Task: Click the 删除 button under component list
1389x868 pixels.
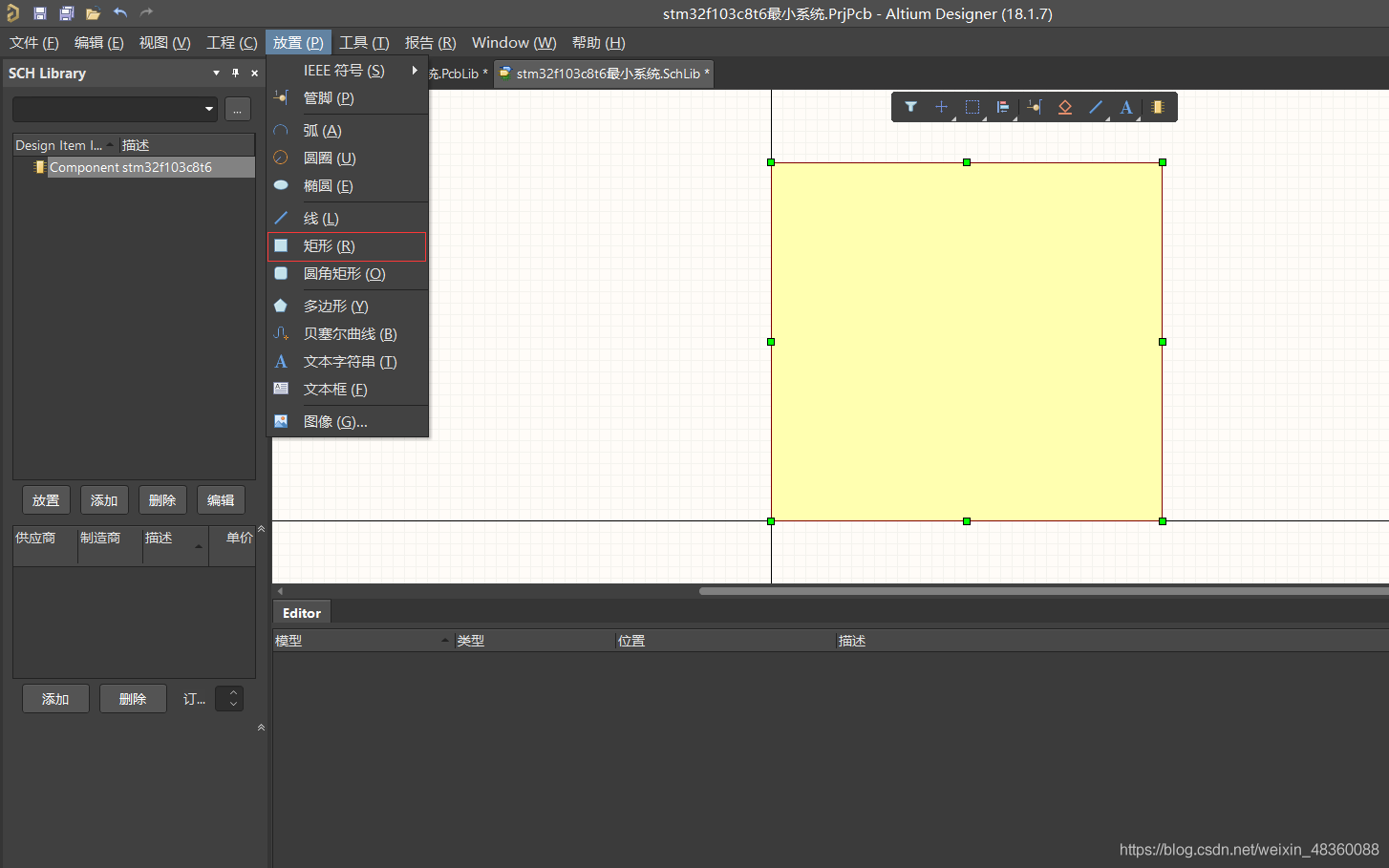Action: coord(162,500)
